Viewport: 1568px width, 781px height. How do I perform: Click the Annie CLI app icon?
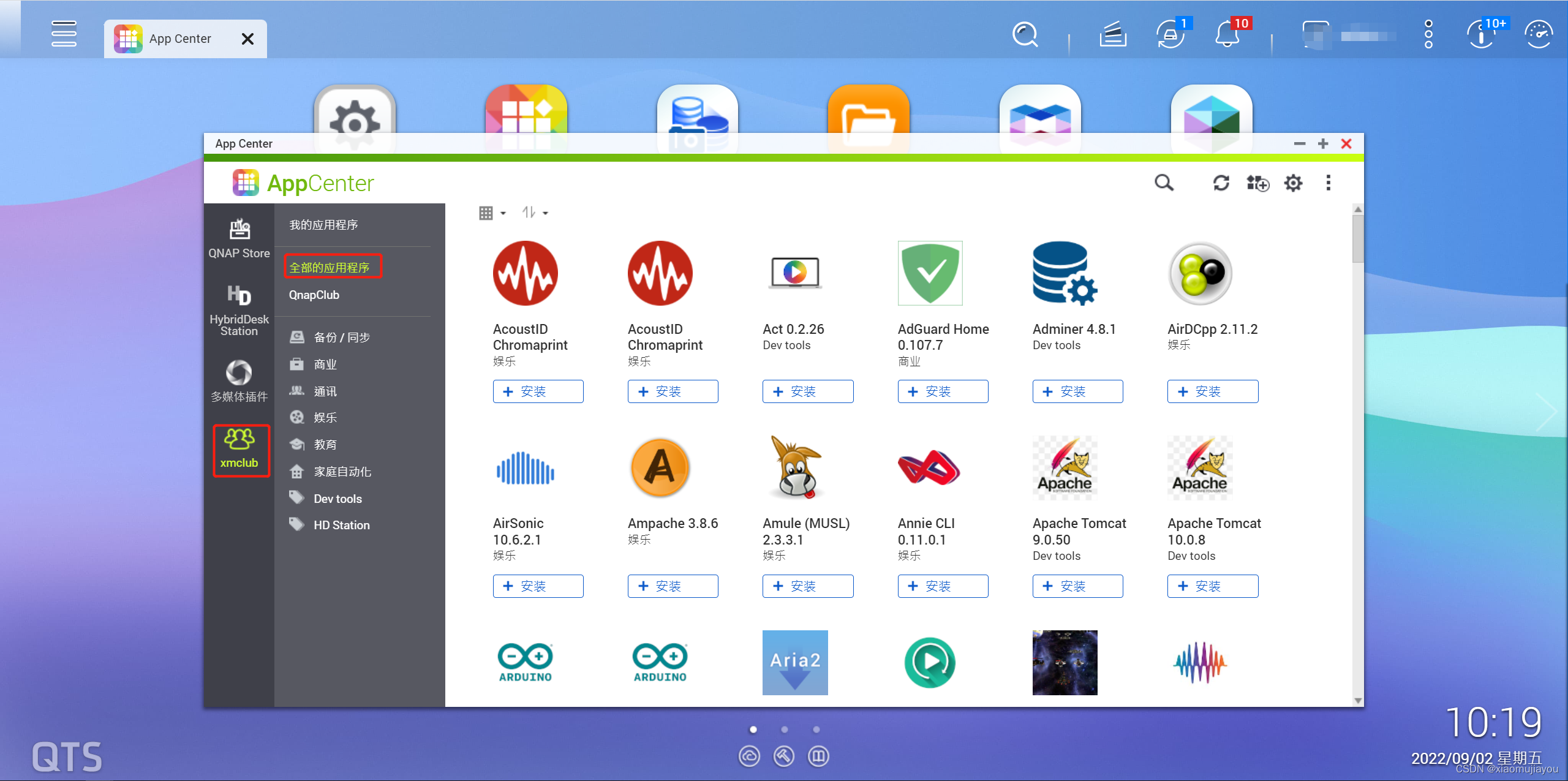(929, 468)
